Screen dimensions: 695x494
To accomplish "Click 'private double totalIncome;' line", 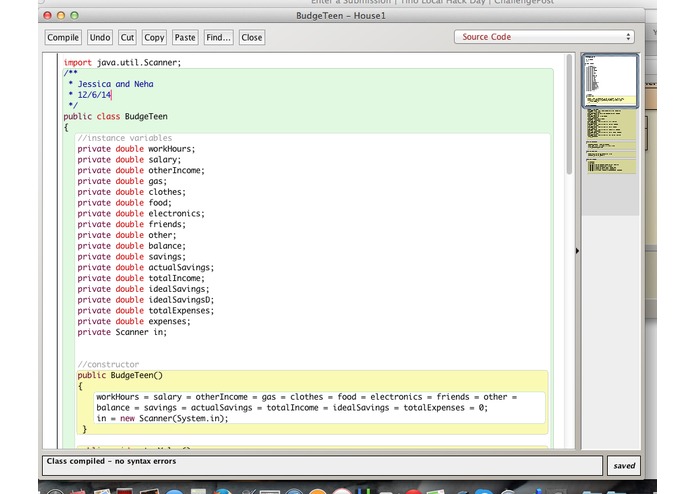I will [141, 278].
